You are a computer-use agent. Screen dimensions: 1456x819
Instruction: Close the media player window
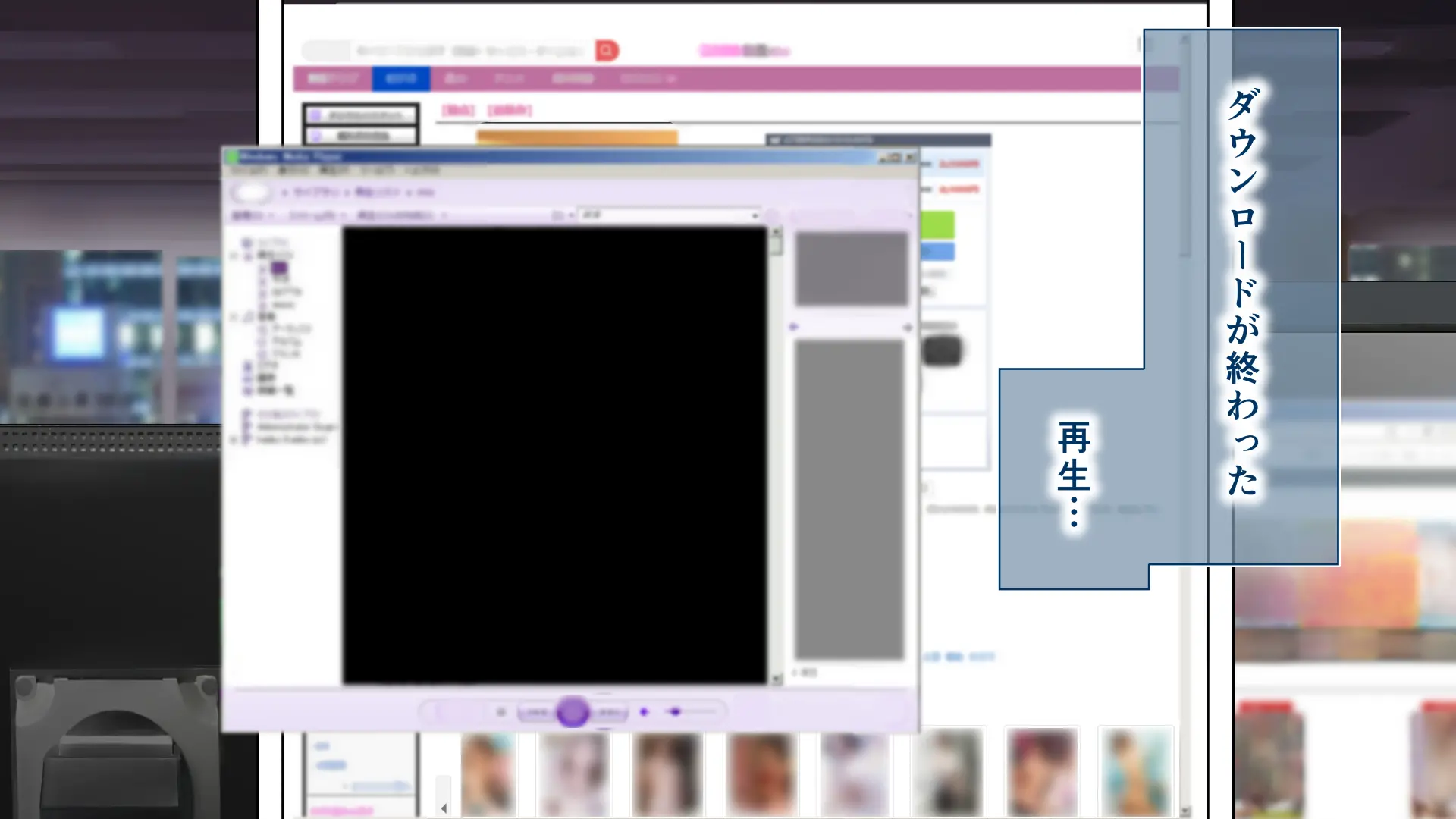pyautogui.click(x=910, y=157)
